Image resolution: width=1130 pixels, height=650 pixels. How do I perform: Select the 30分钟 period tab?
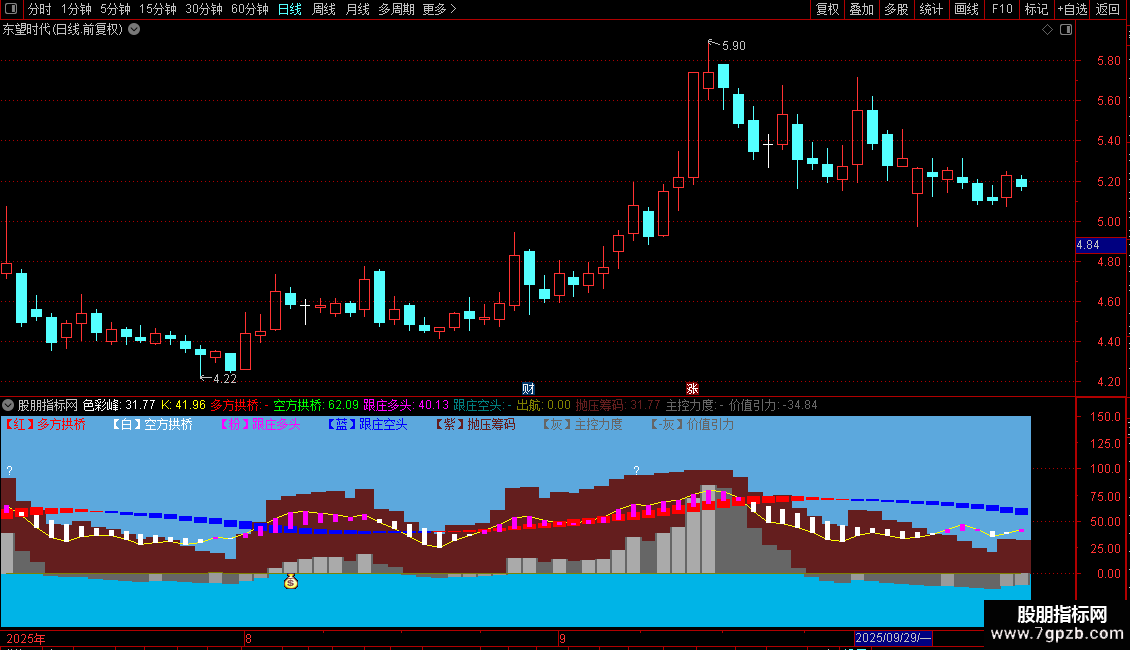203,9
